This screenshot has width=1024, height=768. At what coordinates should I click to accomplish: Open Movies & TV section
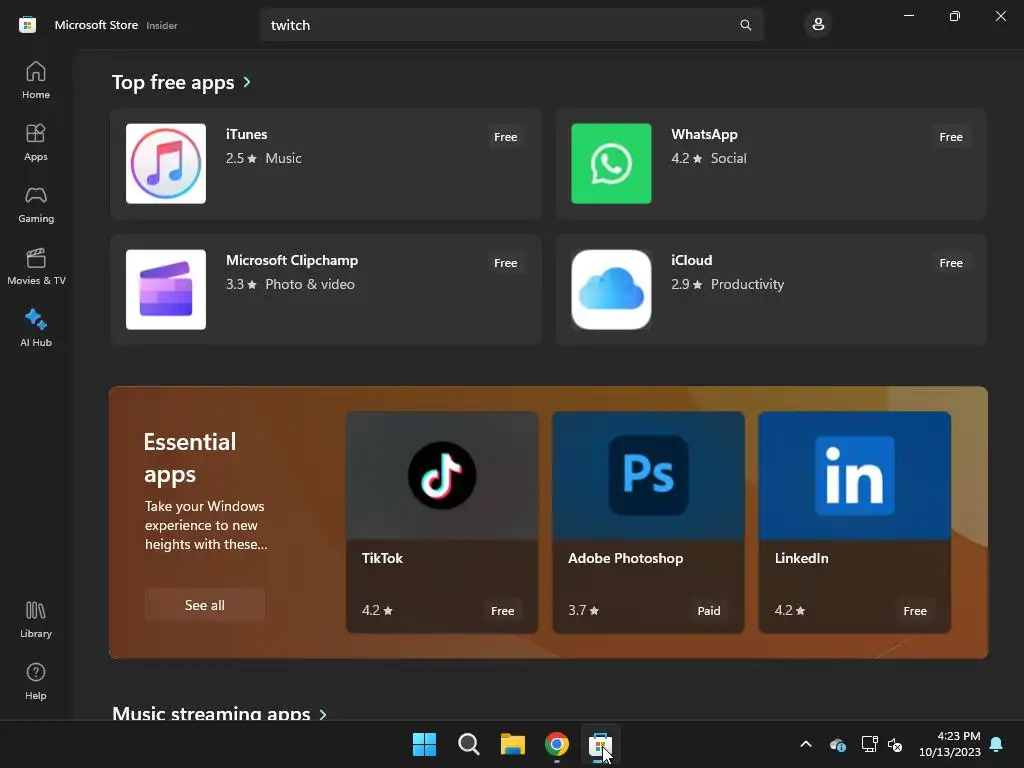(36, 266)
